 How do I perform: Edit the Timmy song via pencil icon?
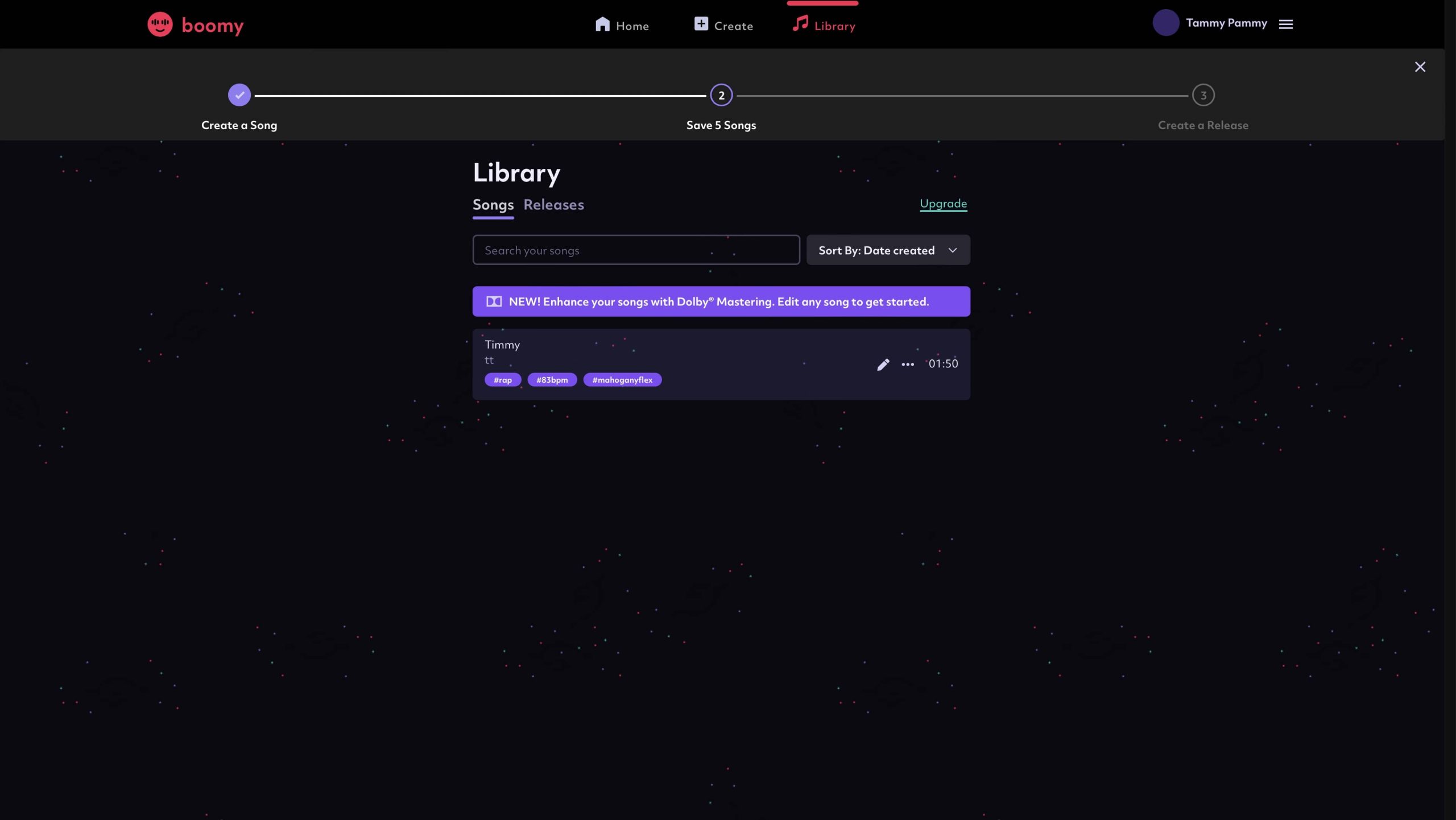[883, 365]
